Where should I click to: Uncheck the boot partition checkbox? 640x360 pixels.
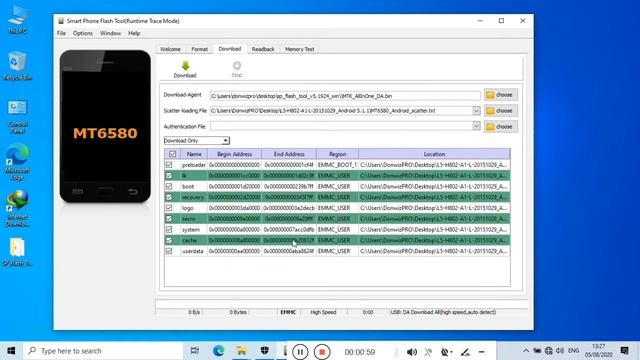(169, 186)
